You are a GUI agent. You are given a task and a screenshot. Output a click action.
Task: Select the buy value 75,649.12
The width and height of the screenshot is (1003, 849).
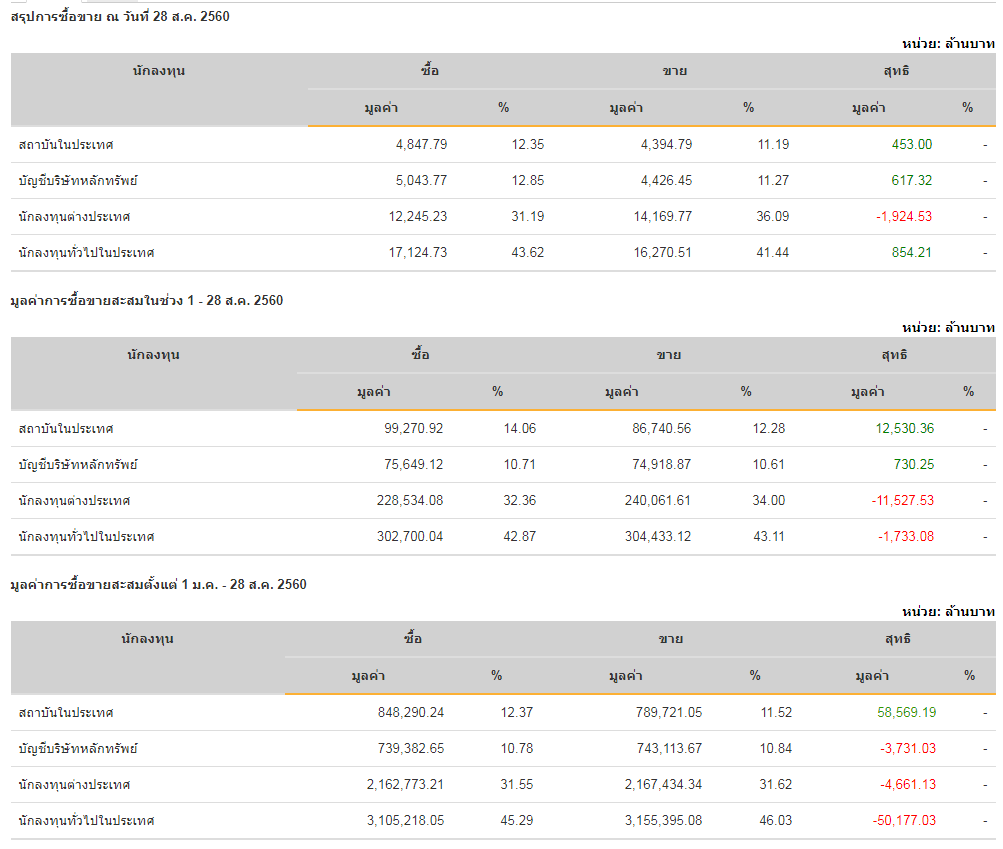click(406, 464)
